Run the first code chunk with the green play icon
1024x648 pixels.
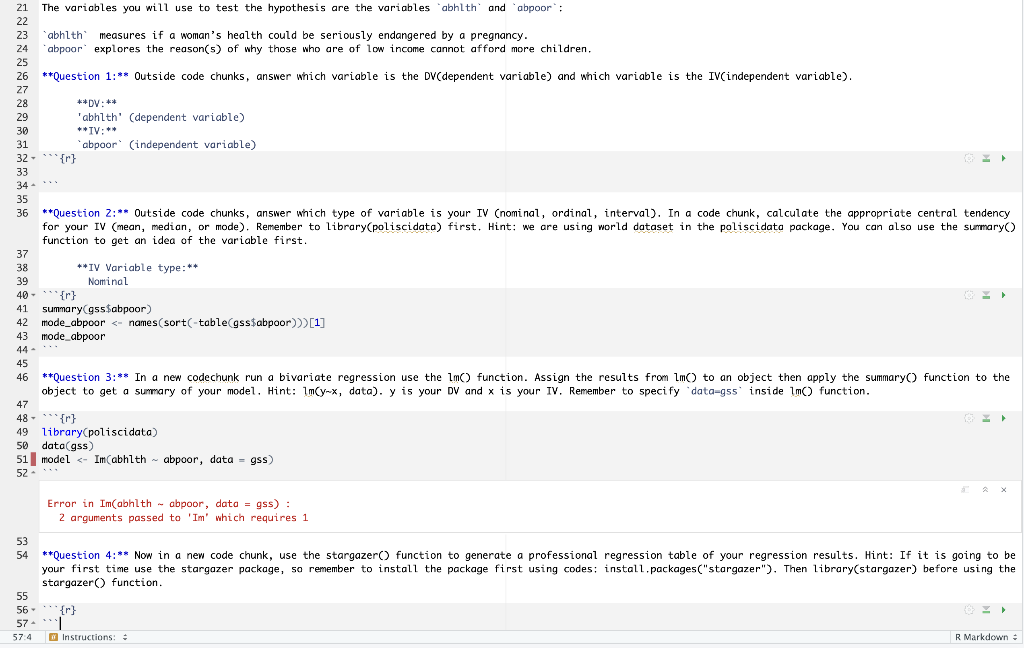pos(1003,158)
